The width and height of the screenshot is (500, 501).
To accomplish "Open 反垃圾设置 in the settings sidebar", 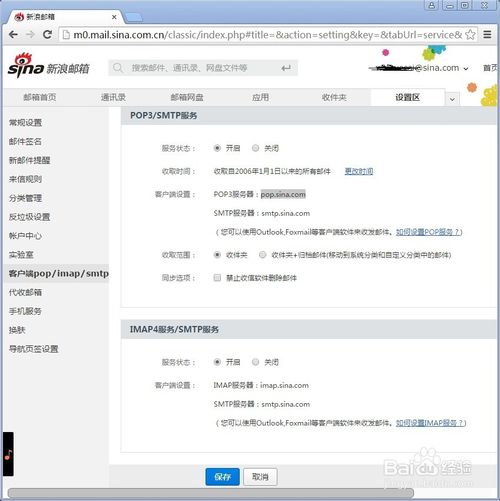I will [x=29, y=217].
